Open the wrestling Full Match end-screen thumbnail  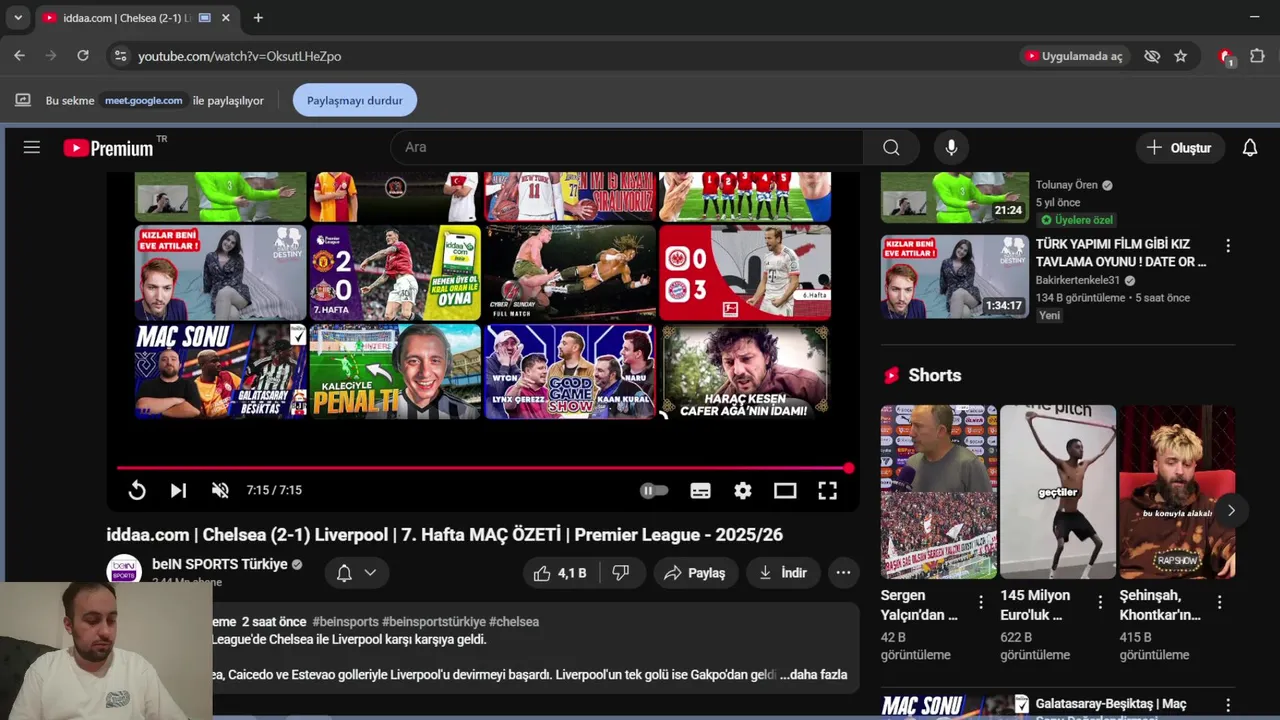pos(570,272)
